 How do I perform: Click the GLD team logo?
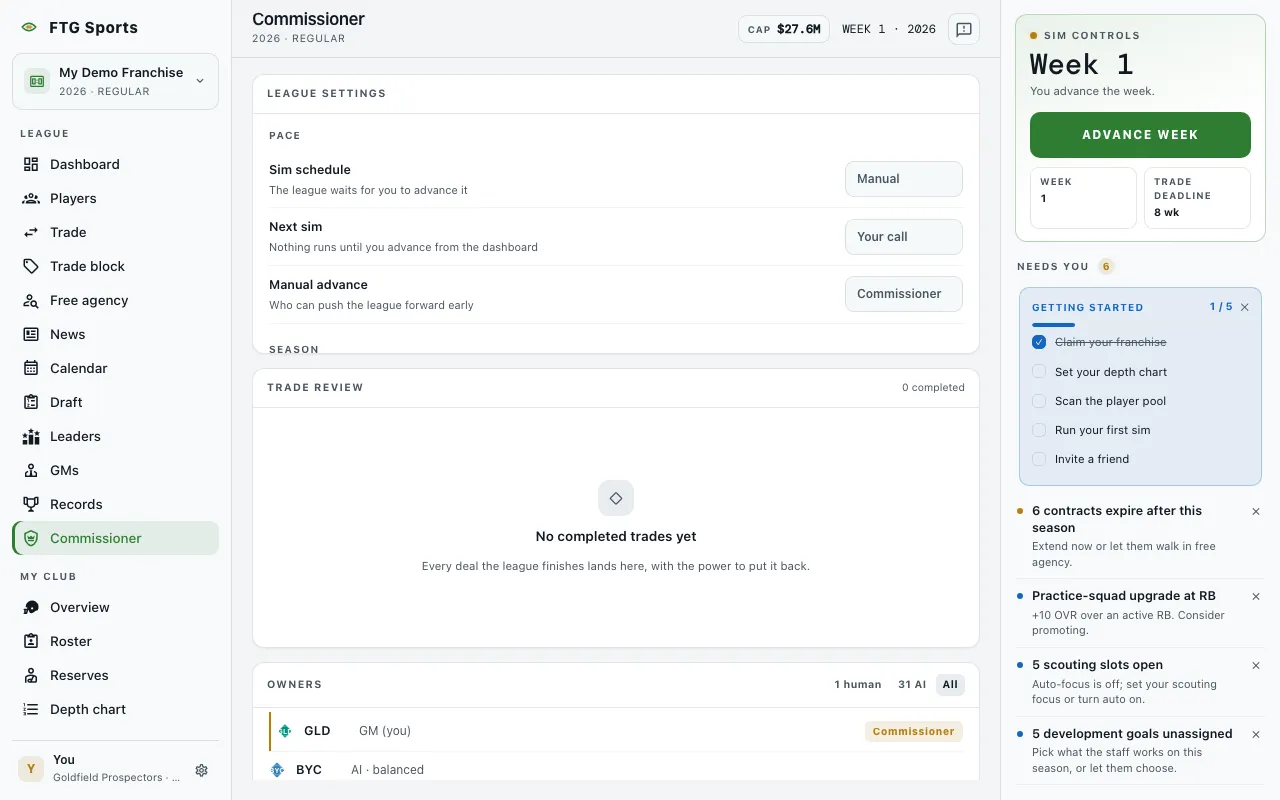(285, 731)
